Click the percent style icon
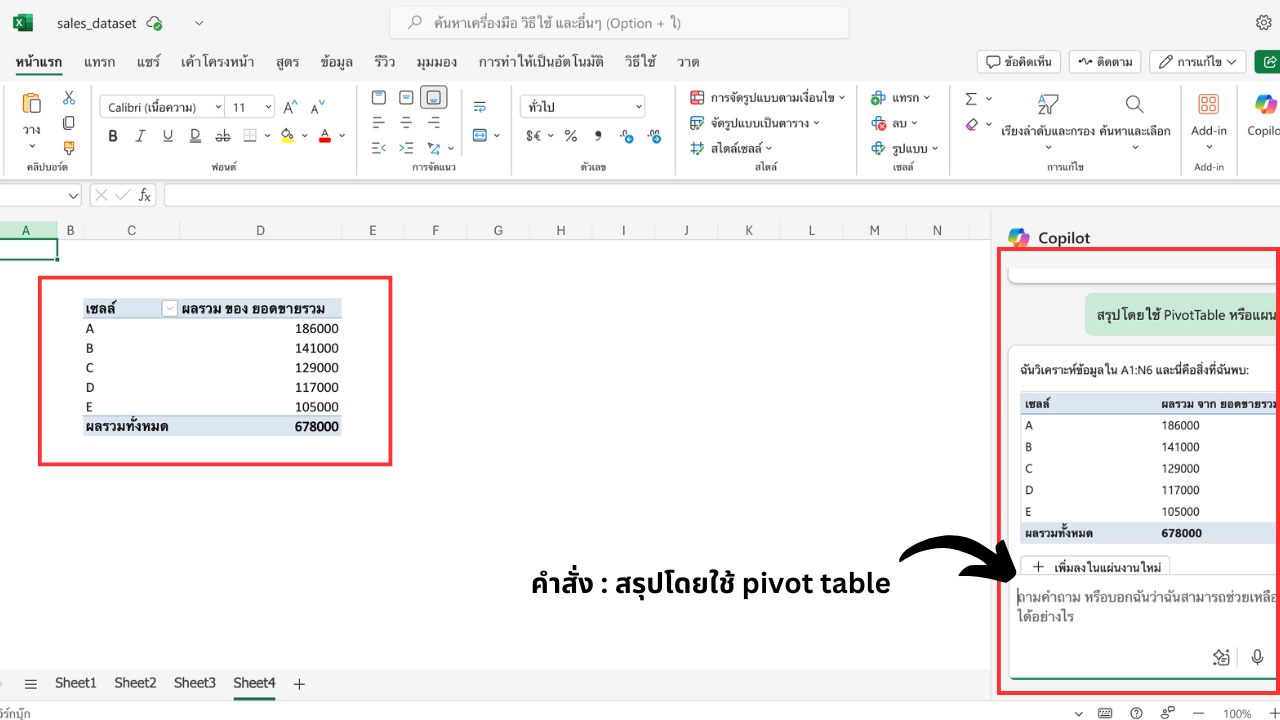The width and height of the screenshot is (1280, 720). pos(570,136)
